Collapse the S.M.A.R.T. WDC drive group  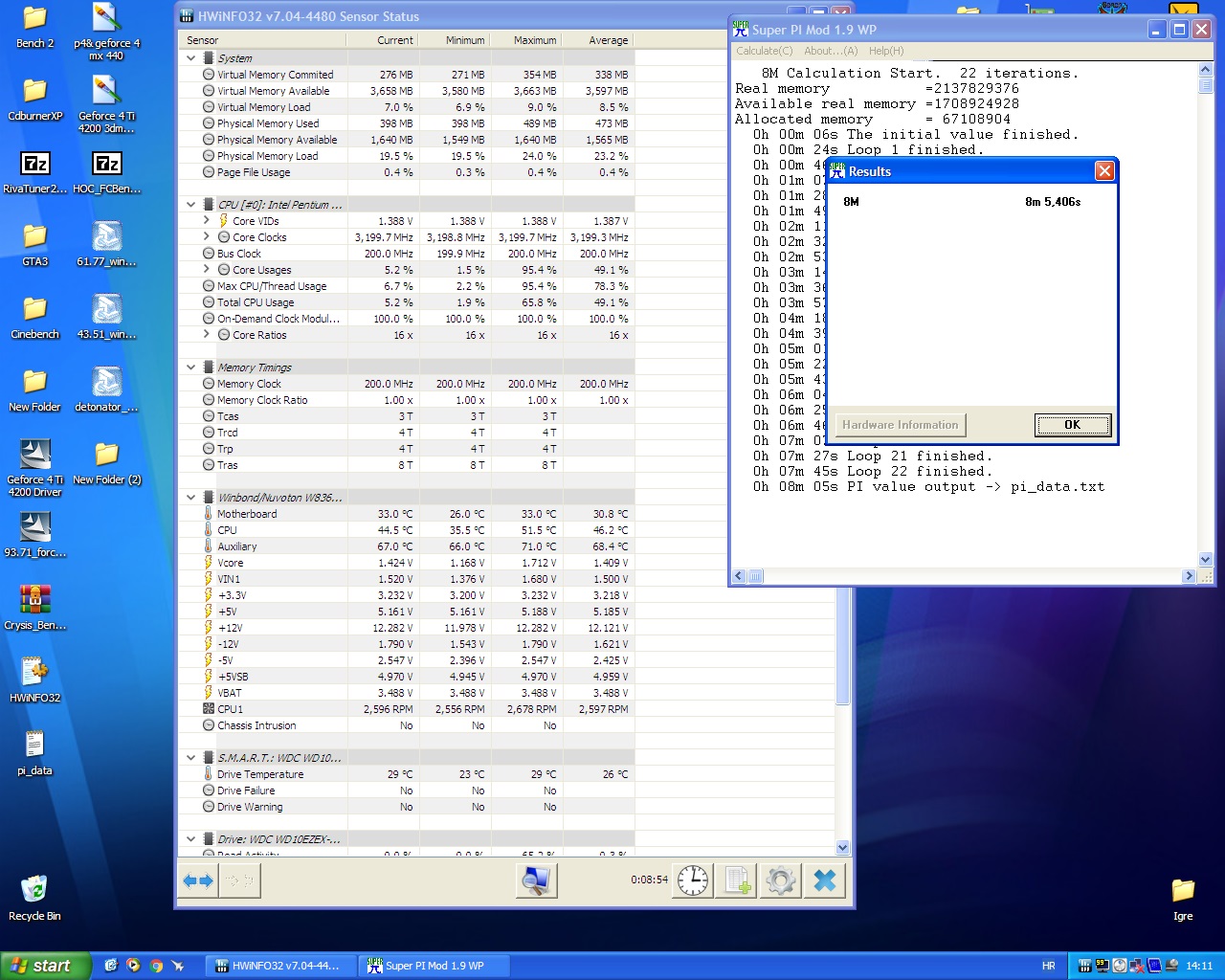pyautogui.click(x=191, y=758)
